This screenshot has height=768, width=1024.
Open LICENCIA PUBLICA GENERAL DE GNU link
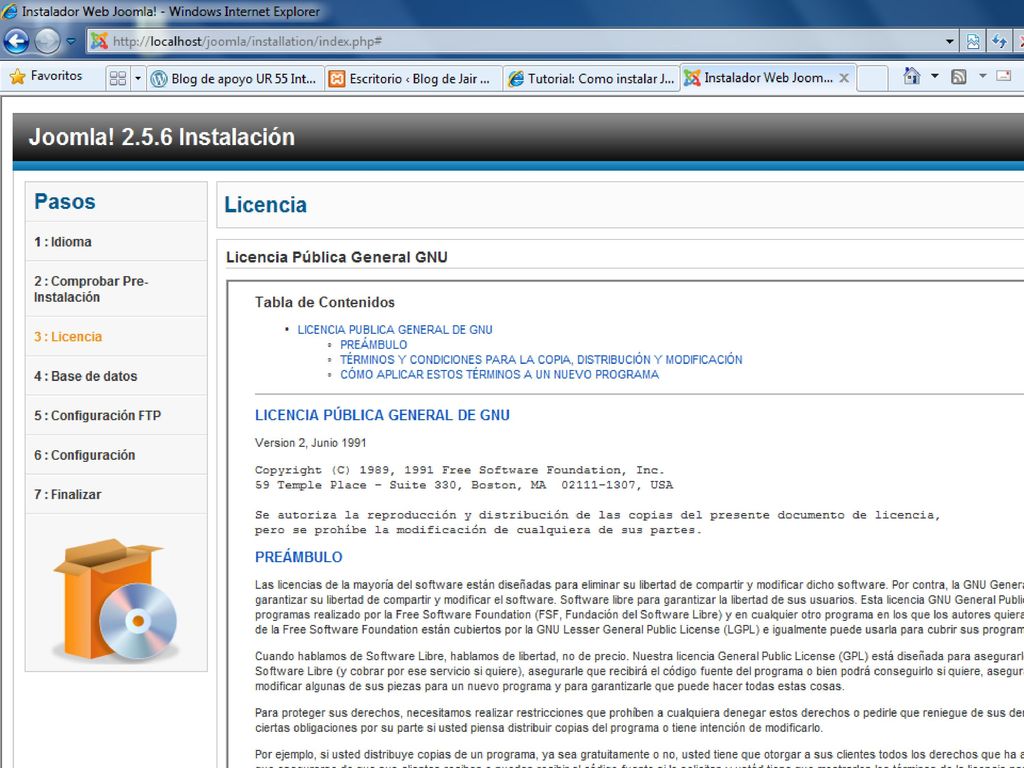point(395,330)
